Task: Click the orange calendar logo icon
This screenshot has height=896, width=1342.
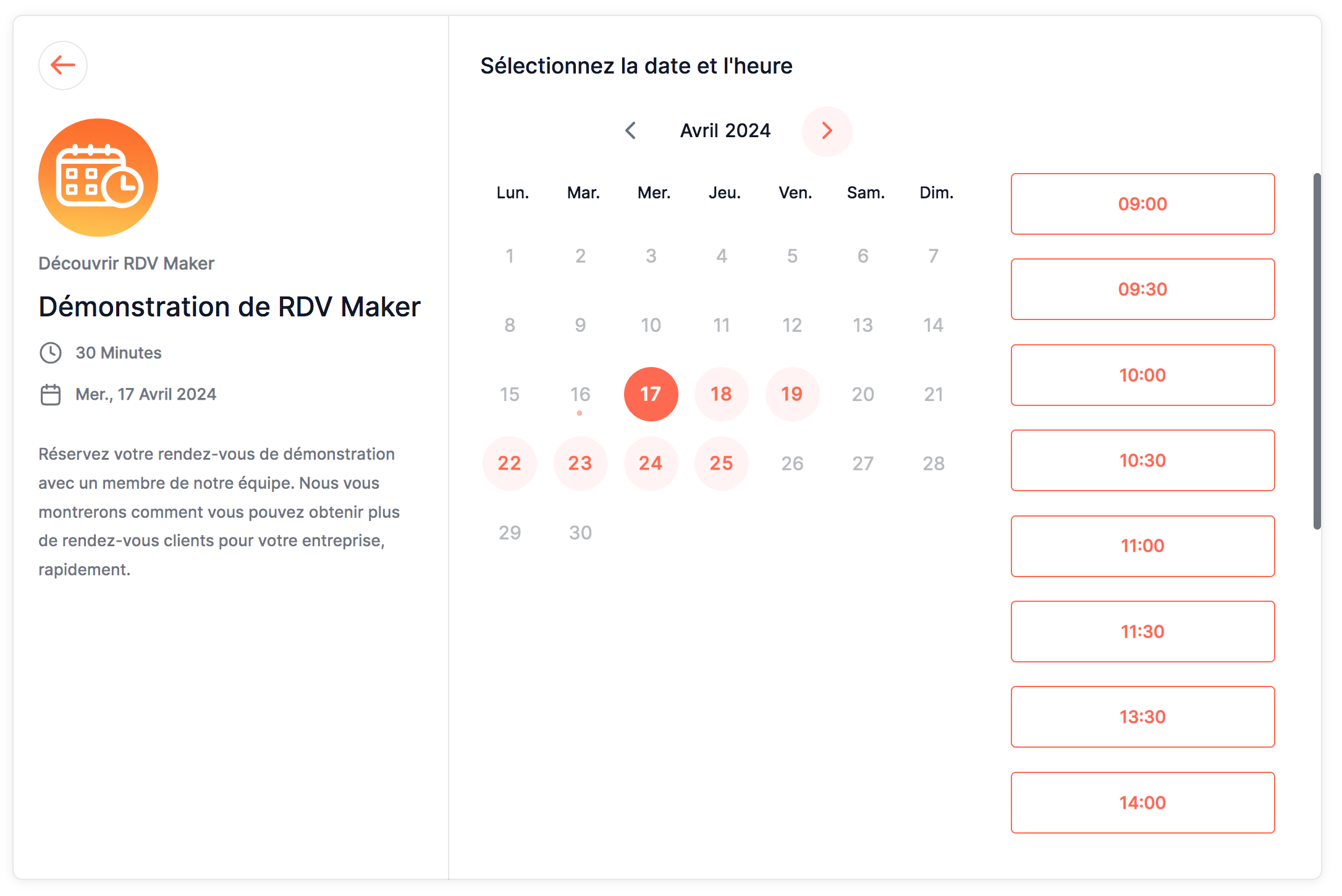Action: (98, 177)
